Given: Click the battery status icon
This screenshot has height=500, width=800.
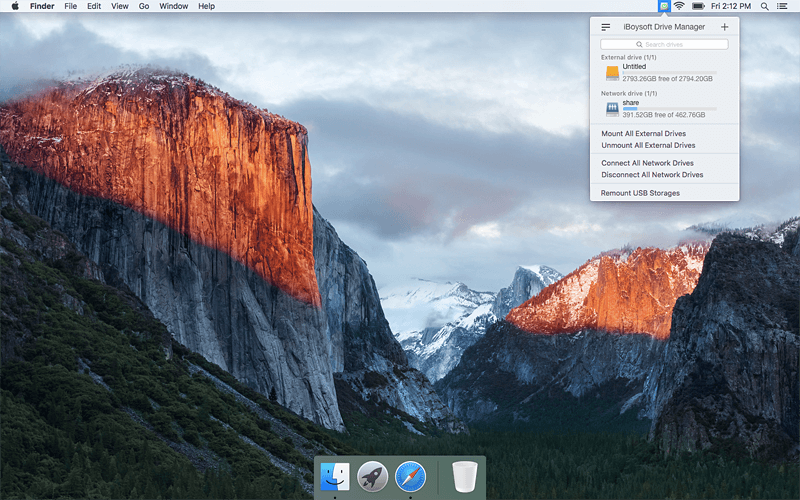Looking at the screenshot, I should click(698, 6).
